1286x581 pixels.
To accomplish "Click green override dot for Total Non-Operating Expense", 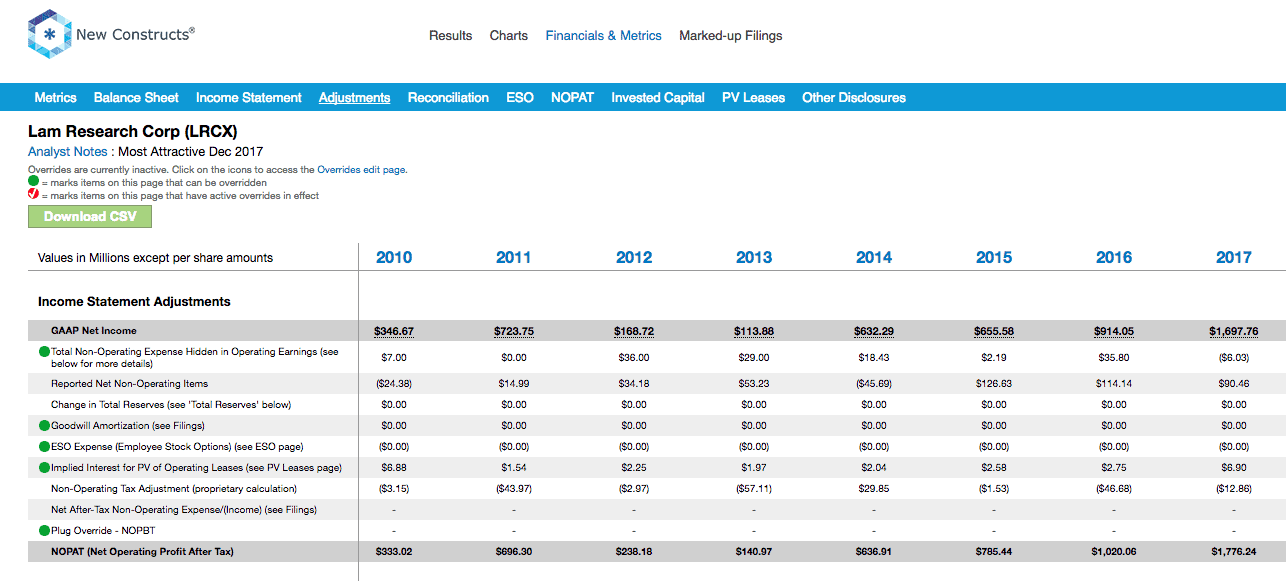I will pyautogui.click(x=44, y=352).
